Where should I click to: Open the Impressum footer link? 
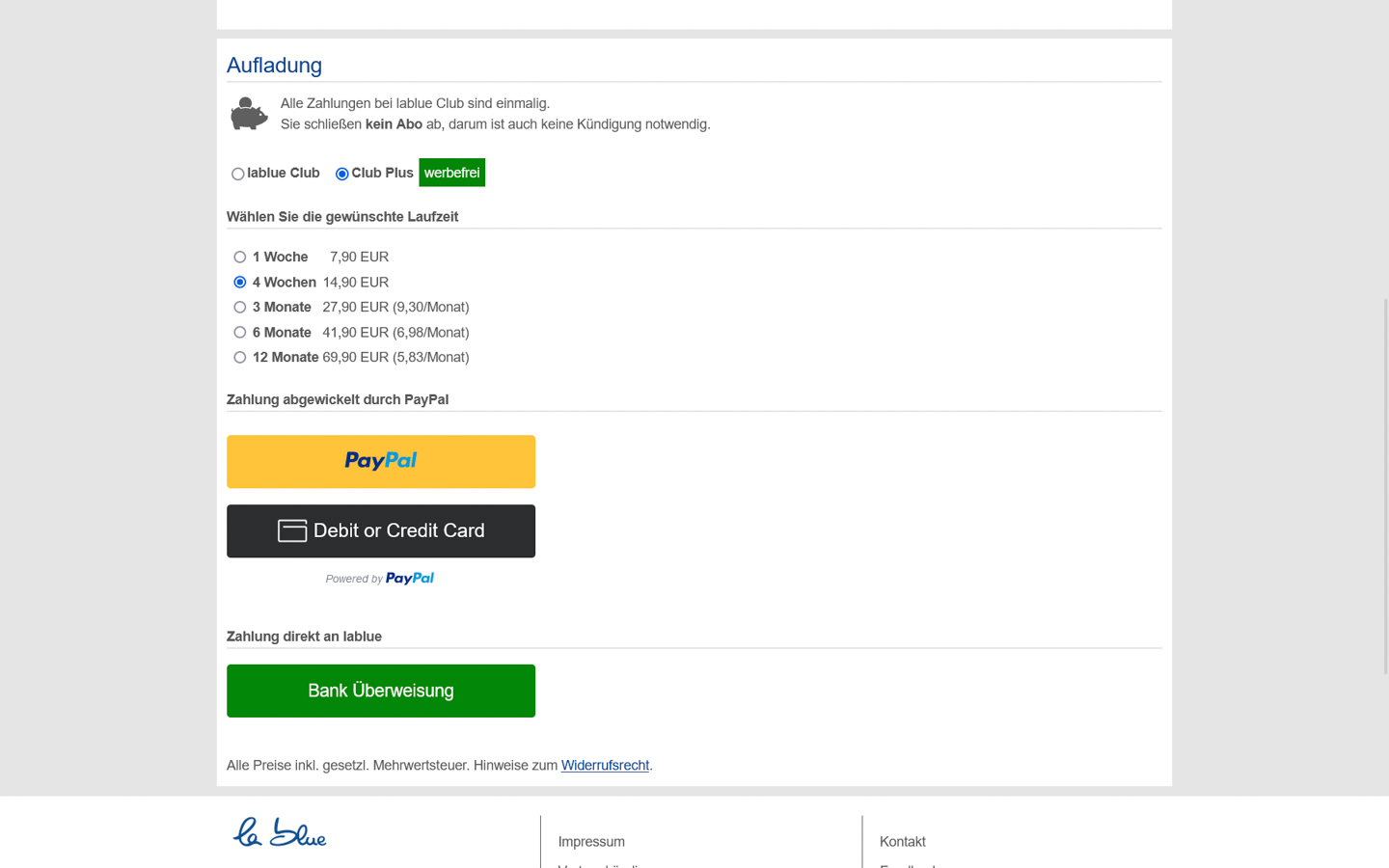[591, 842]
